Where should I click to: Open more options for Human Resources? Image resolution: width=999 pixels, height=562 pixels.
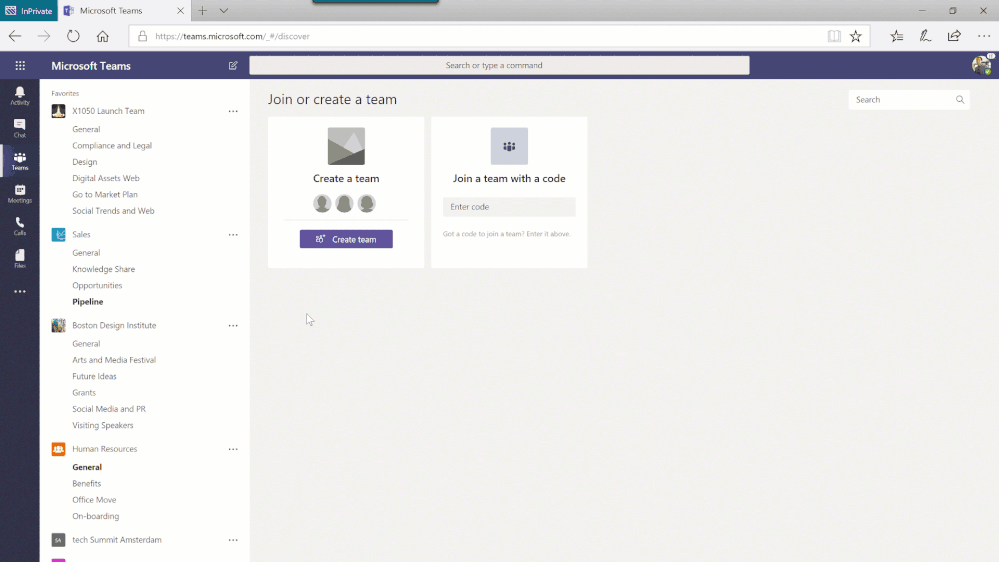click(x=233, y=449)
